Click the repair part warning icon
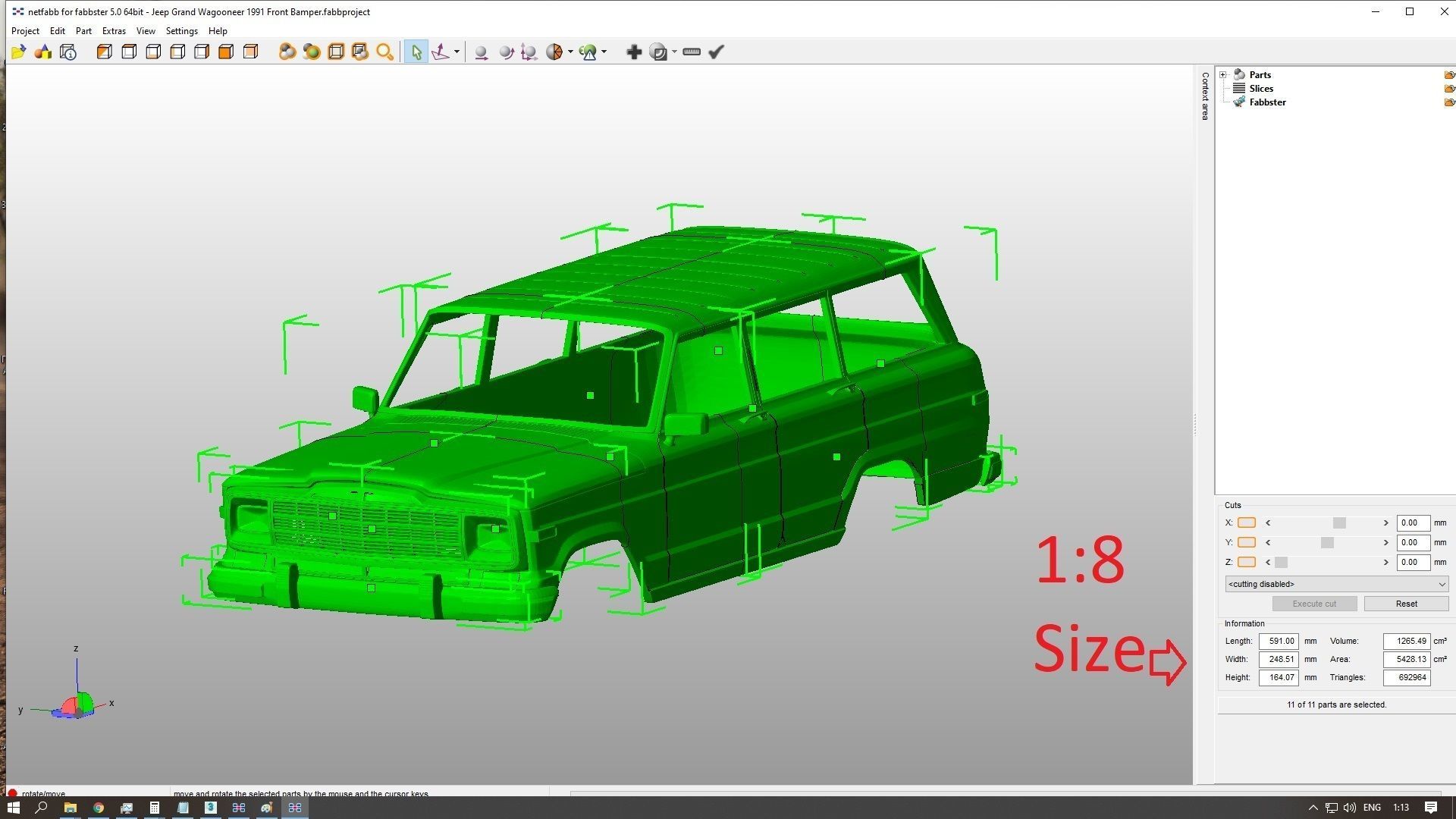Screen dimensions: 1456x819 (x=588, y=52)
